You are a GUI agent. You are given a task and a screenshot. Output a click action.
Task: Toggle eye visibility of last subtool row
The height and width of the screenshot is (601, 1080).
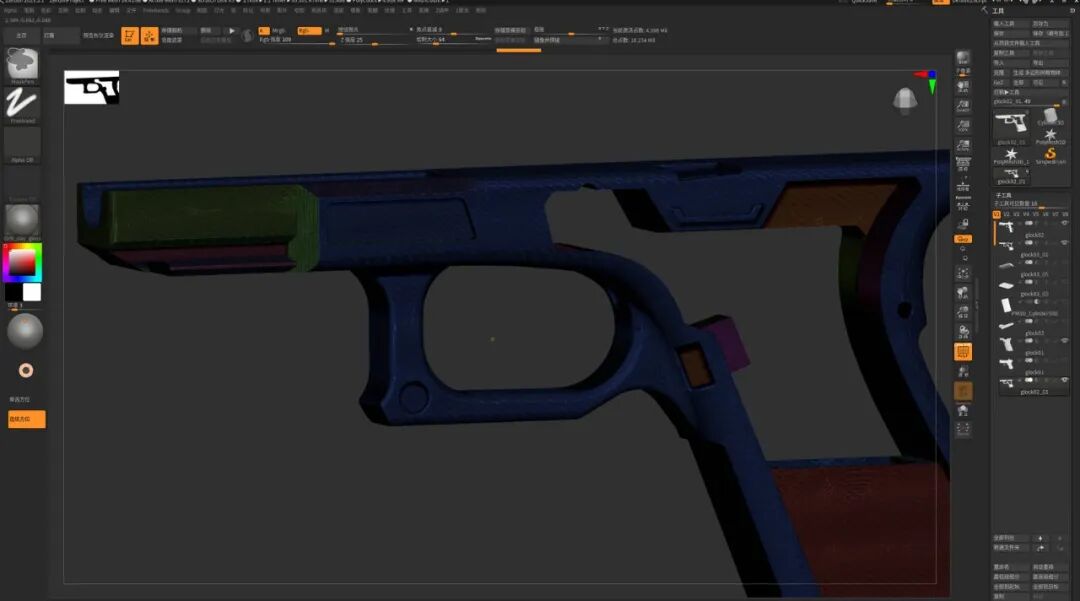point(1065,380)
